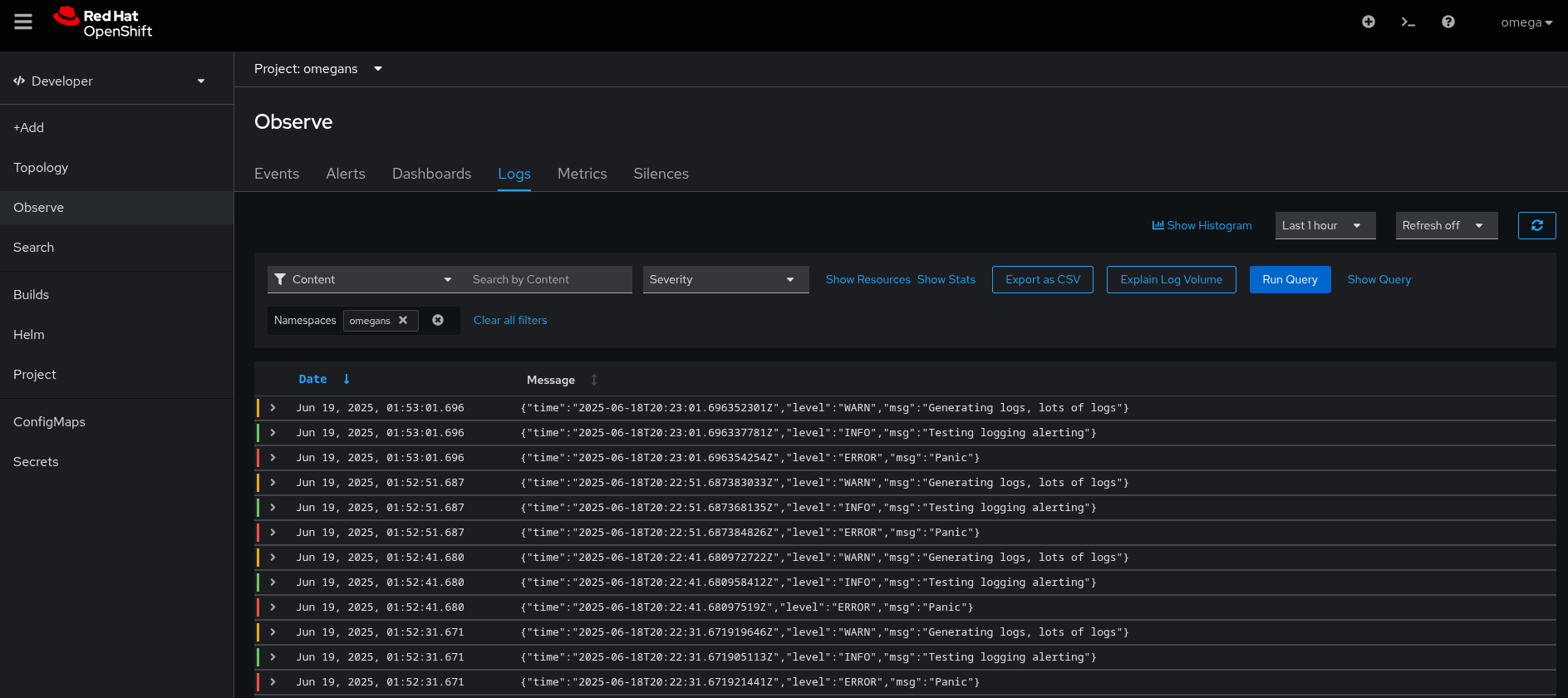
Task: Expand the first WARN log row
Action: (x=273, y=408)
